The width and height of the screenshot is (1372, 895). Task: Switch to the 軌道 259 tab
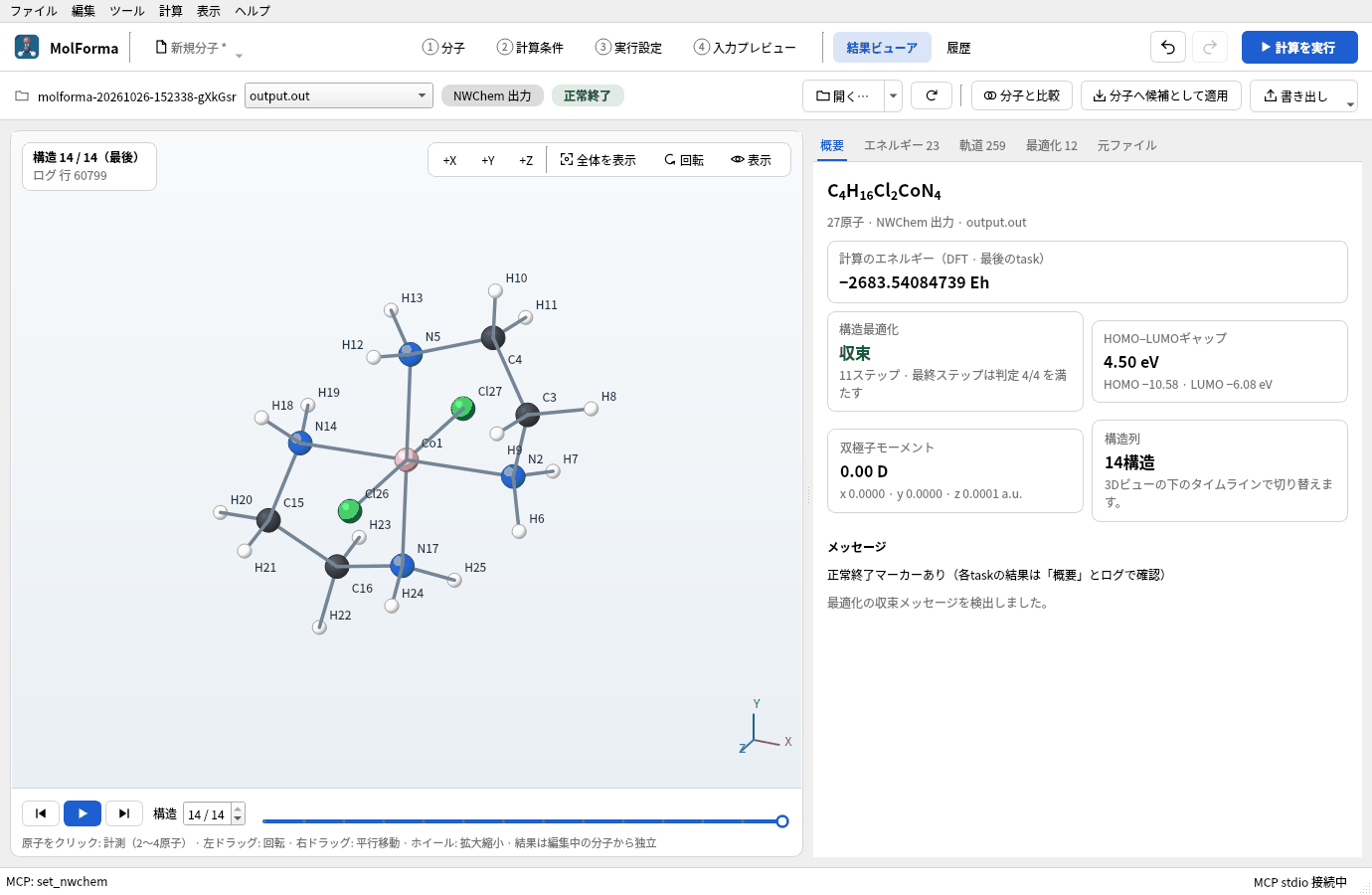pos(982,145)
